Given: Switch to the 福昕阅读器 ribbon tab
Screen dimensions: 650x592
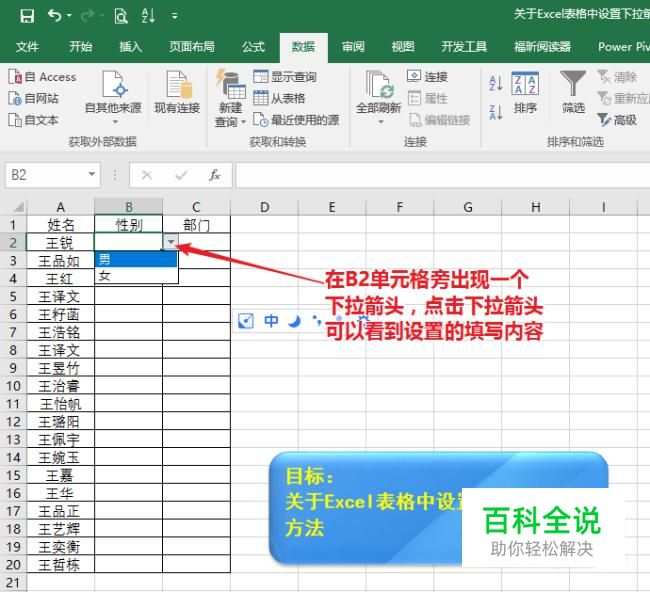Looking at the screenshot, I should pyautogui.click(x=542, y=46).
